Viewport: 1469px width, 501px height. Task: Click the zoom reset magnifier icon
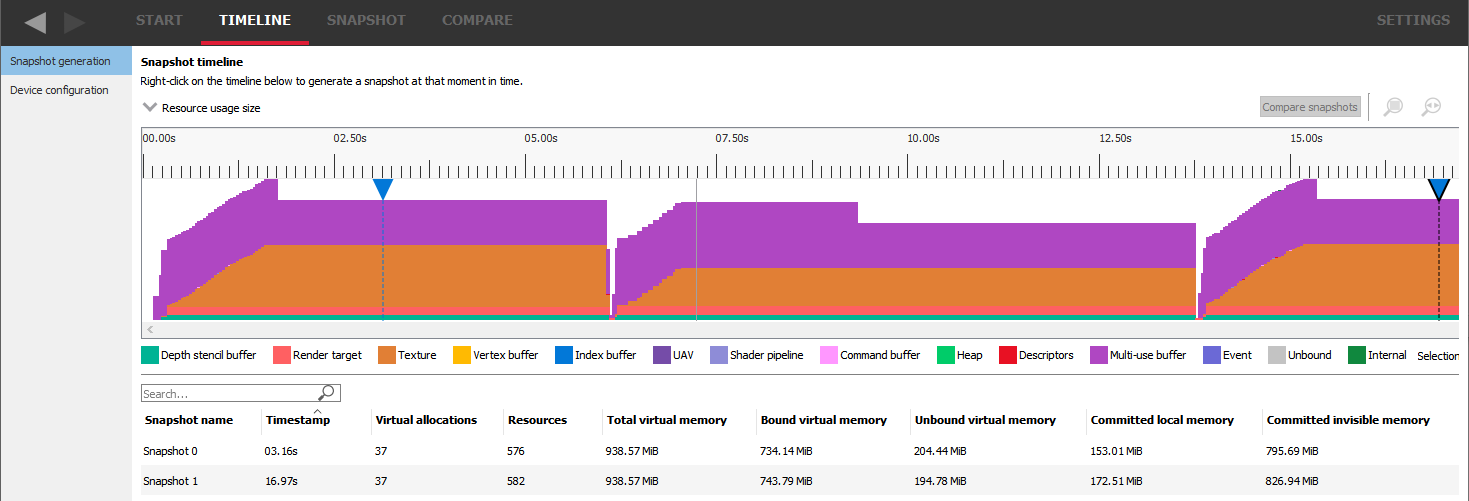click(x=1432, y=107)
